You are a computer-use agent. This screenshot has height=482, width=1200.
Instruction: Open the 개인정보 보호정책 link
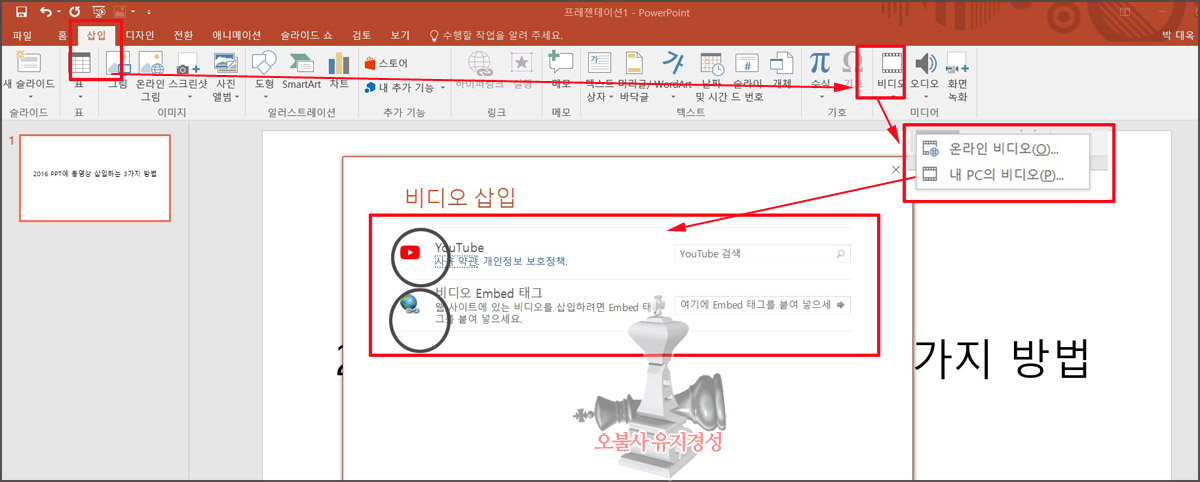(x=524, y=261)
